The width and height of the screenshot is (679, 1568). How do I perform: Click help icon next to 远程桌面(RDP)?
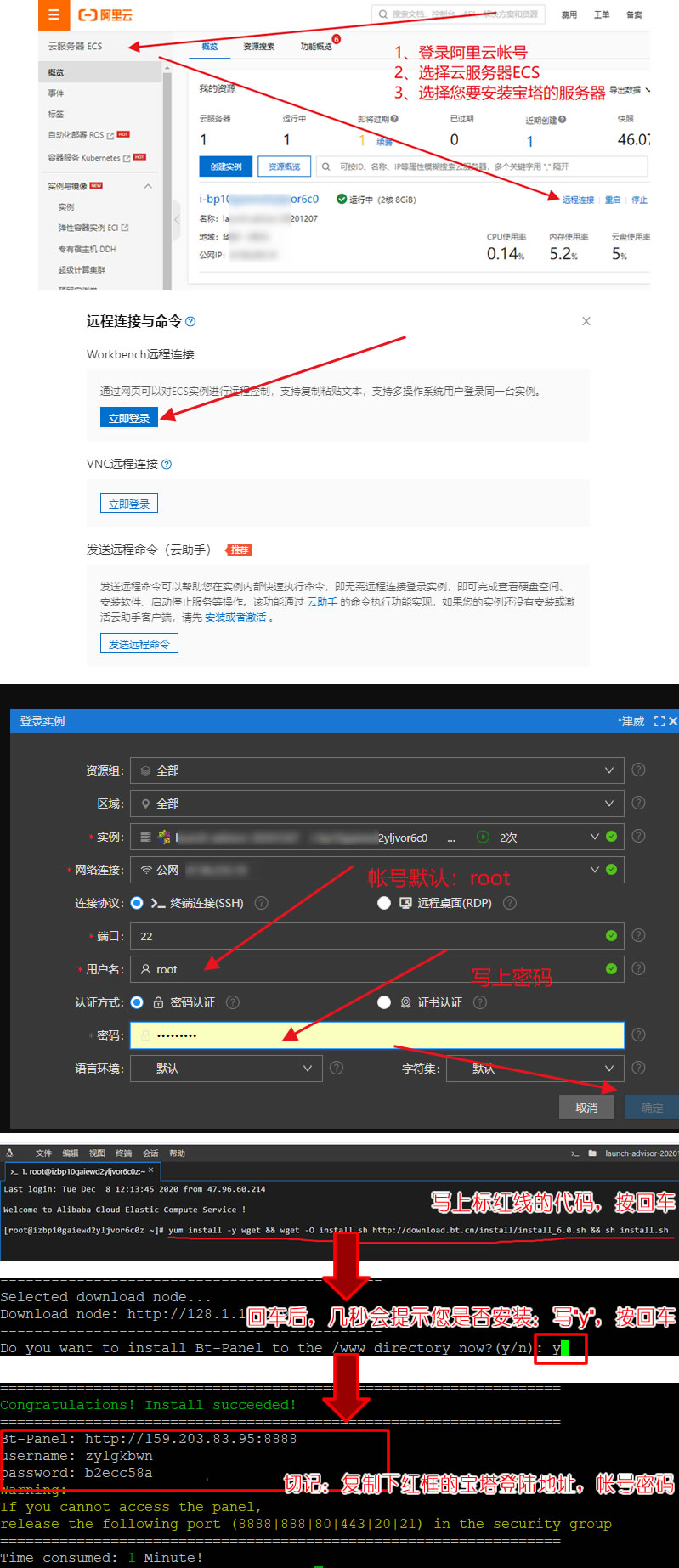(510, 903)
